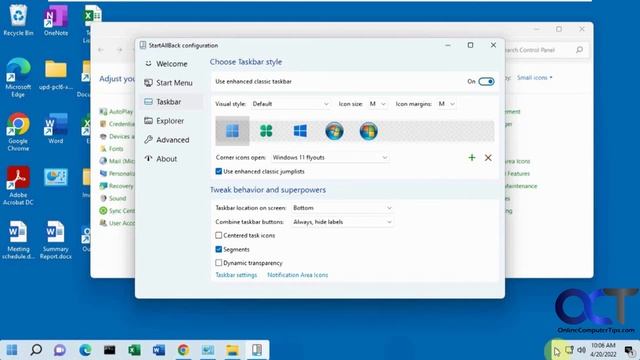Open Word from the taskbar
The width and height of the screenshot is (640, 360).
point(158,350)
